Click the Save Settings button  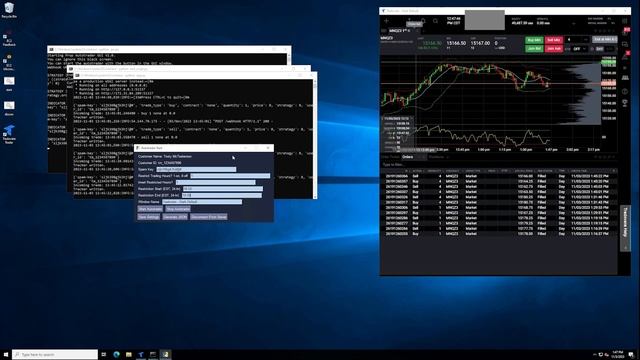pos(149,217)
